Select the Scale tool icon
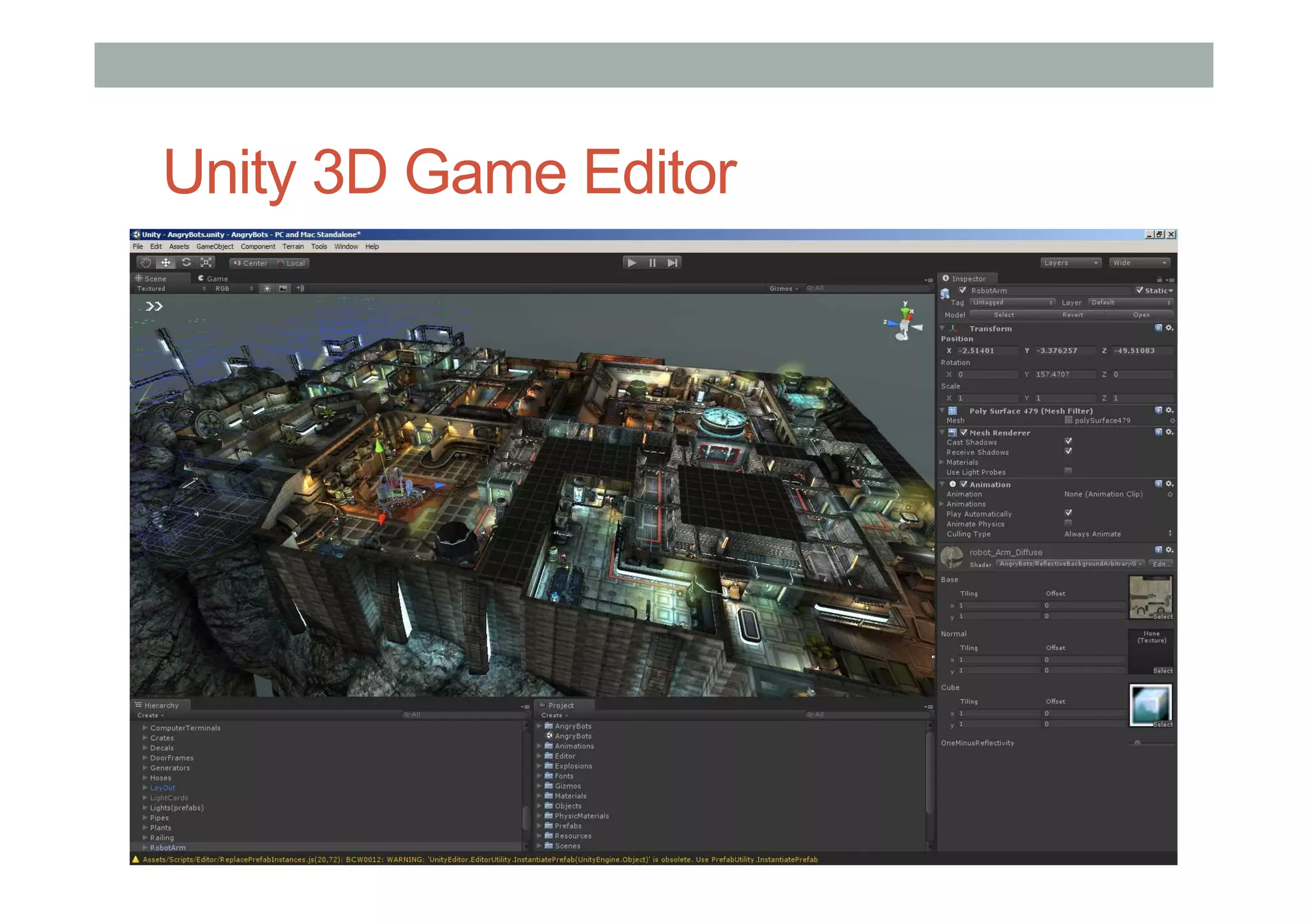 coord(206,262)
